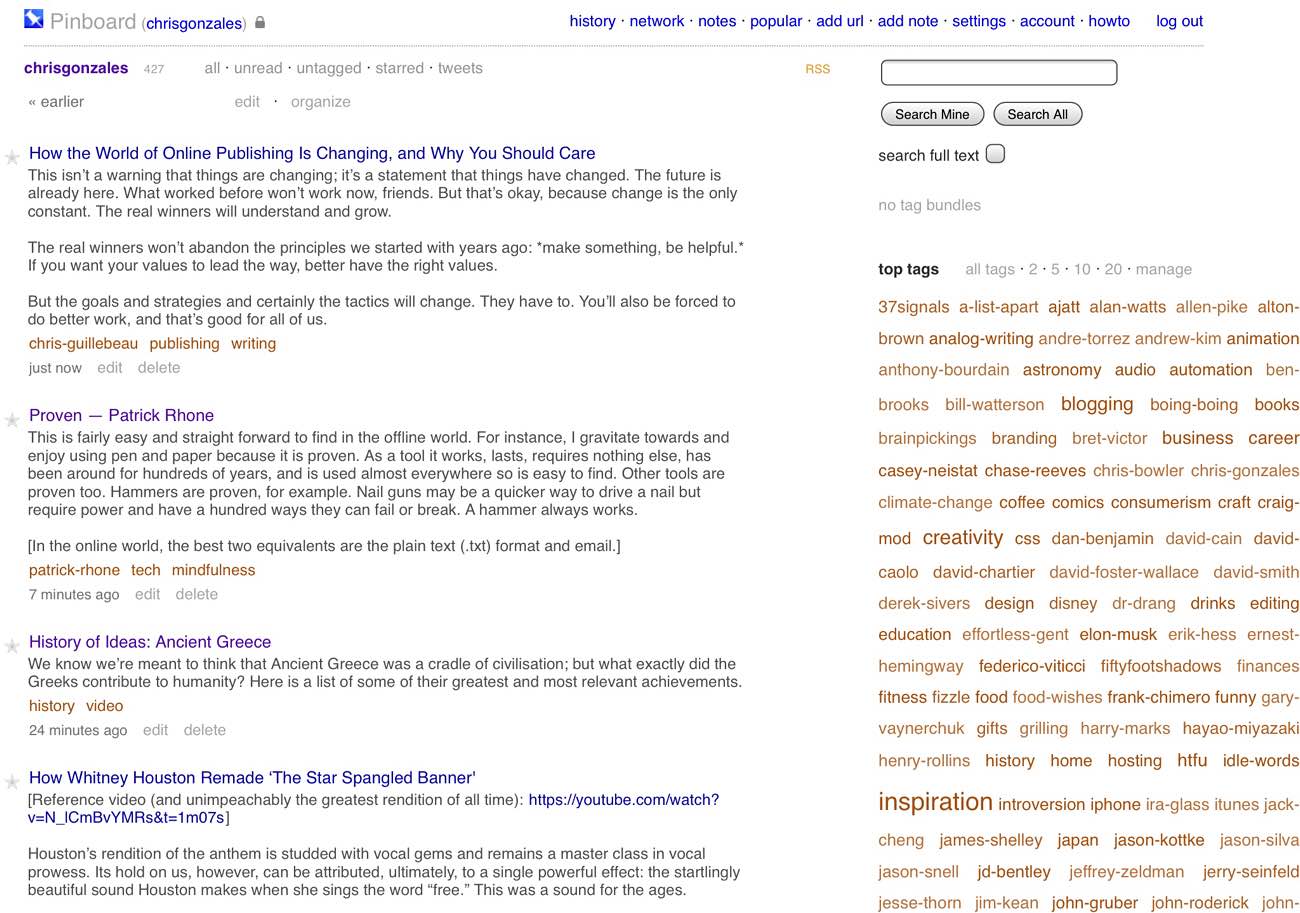The height and width of the screenshot is (913, 1300).
Task: Click the 427 bookmark count
Action: pos(153,69)
